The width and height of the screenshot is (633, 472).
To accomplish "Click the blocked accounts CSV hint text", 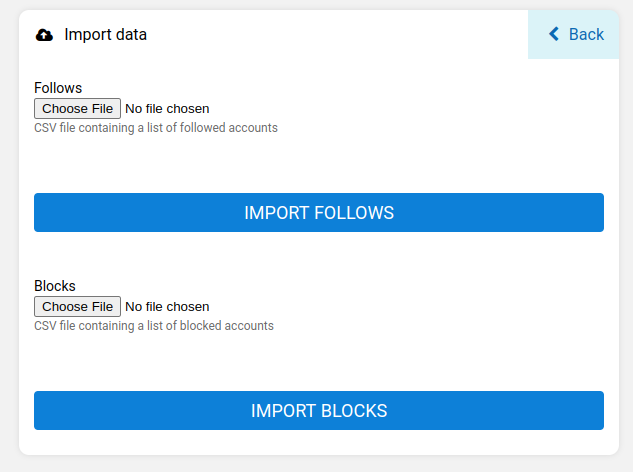I will click(x=154, y=326).
